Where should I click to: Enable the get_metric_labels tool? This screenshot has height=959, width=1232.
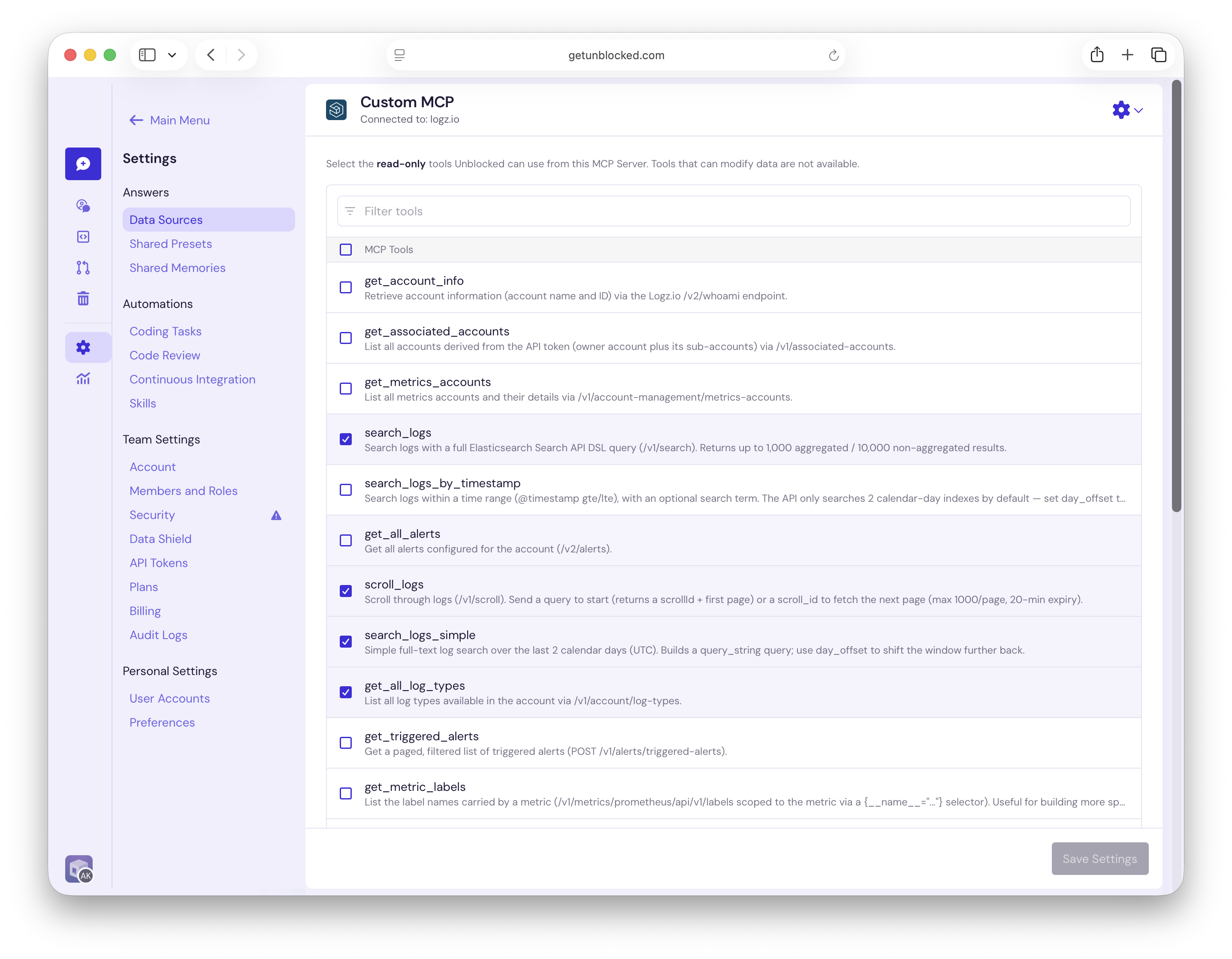346,793
